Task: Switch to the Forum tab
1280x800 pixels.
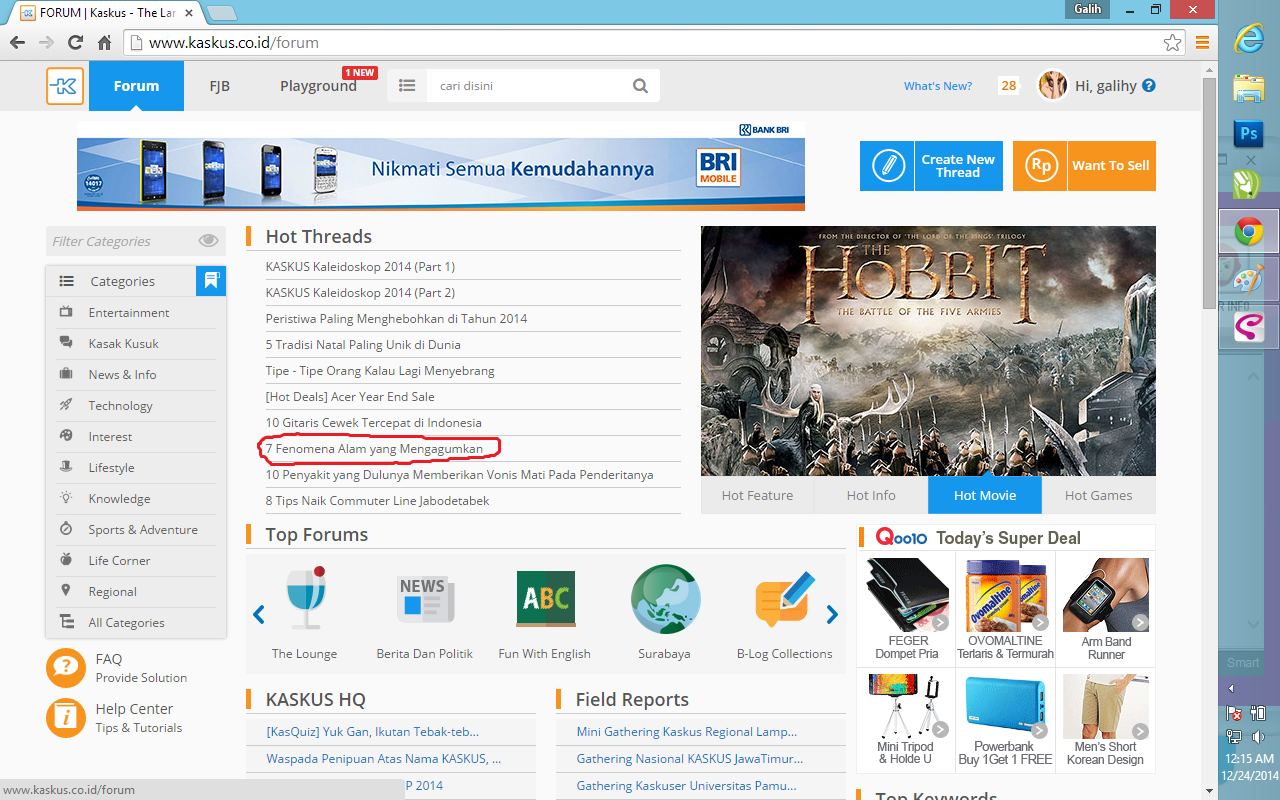Action: pos(136,86)
